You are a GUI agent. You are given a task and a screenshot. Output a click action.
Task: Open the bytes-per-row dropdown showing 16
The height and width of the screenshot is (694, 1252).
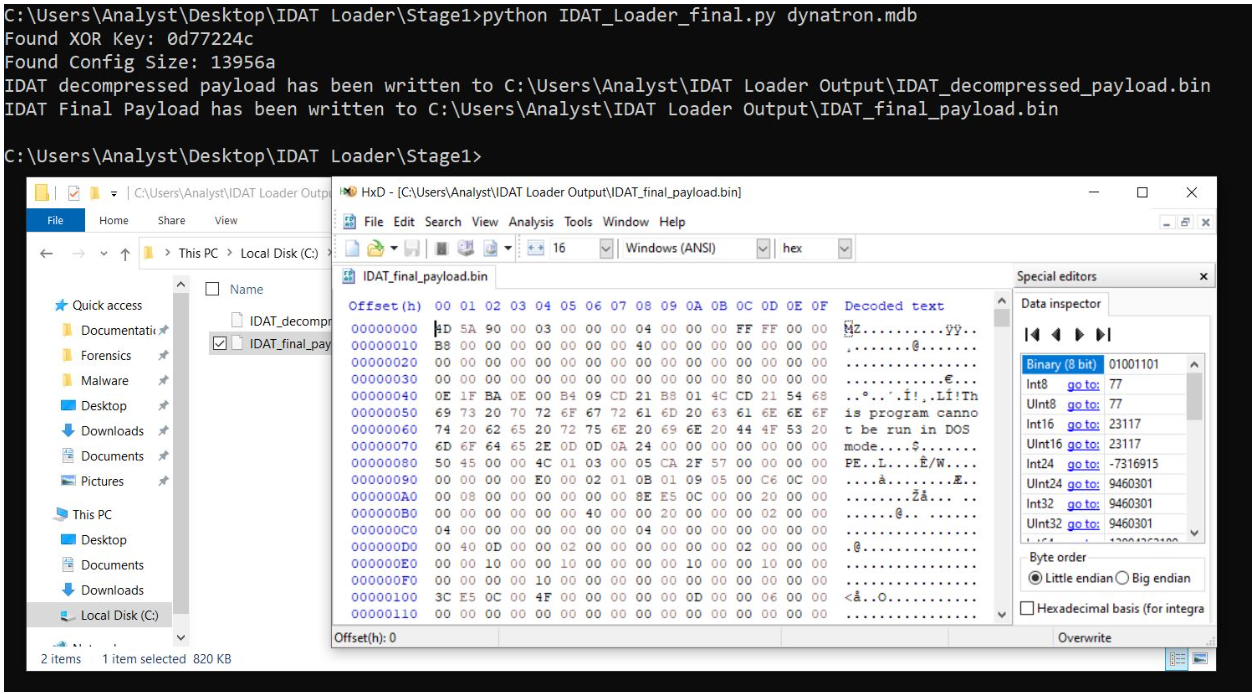click(x=605, y=248)
